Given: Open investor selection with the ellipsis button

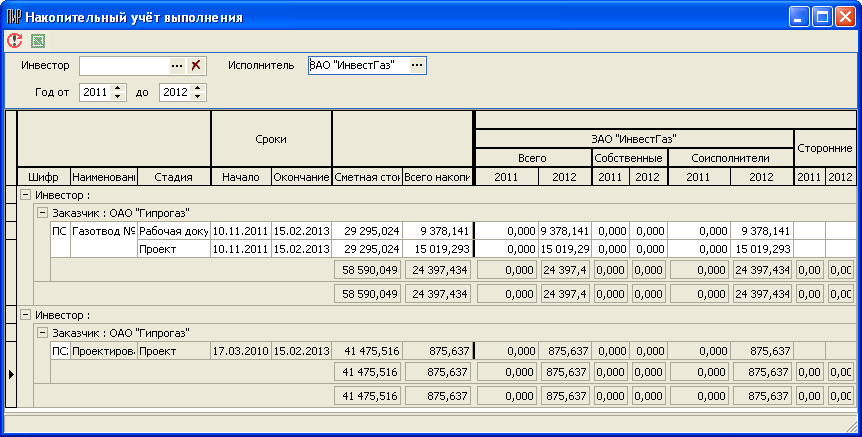Looking at the screenshot, I should click(x=176, y=66).
